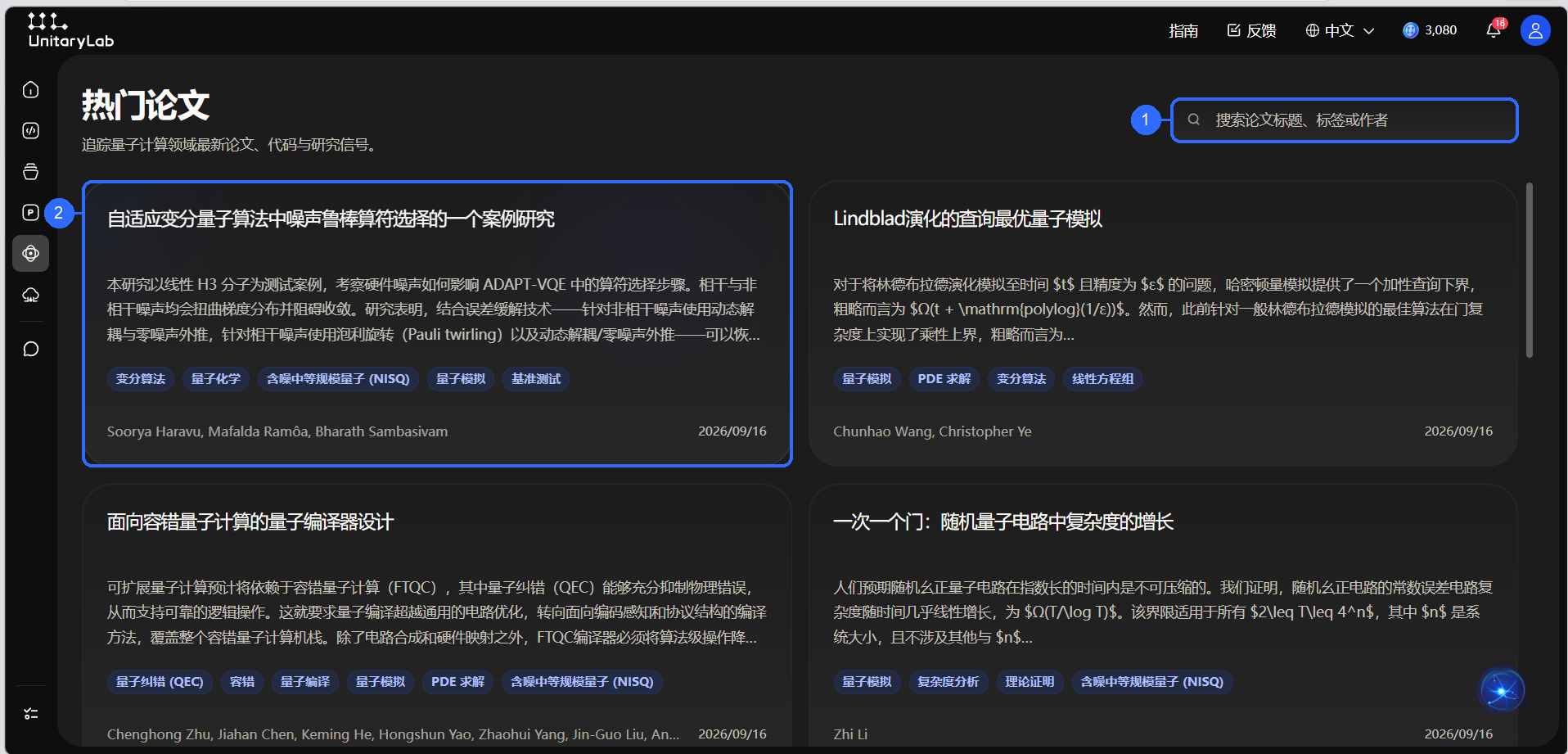Click authors Chunhao Wang, Christopher Ye
1568x754 pixels.
932,431
